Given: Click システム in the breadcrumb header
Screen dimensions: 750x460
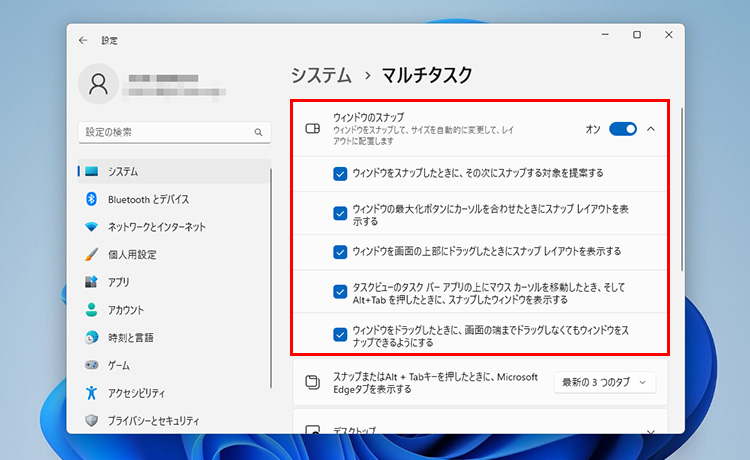Looking at the screenshot, I should pos(321,75).
